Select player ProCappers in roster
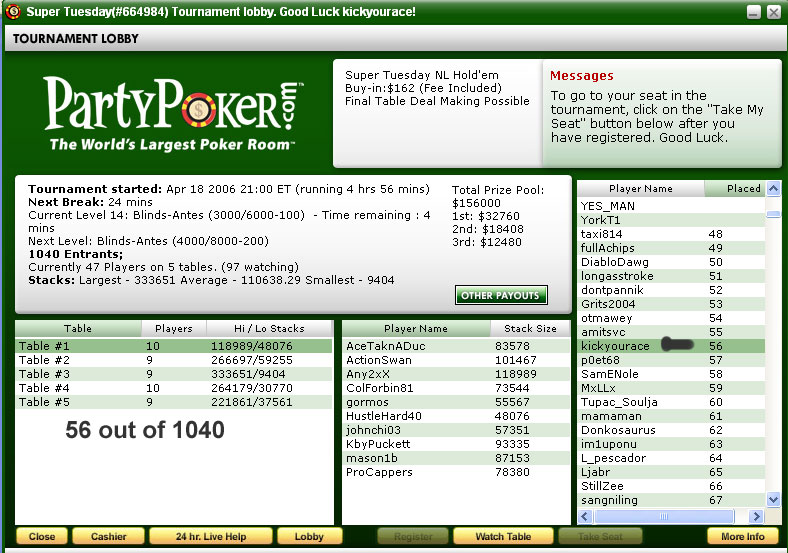788x553 pixels. click(379, 472)
